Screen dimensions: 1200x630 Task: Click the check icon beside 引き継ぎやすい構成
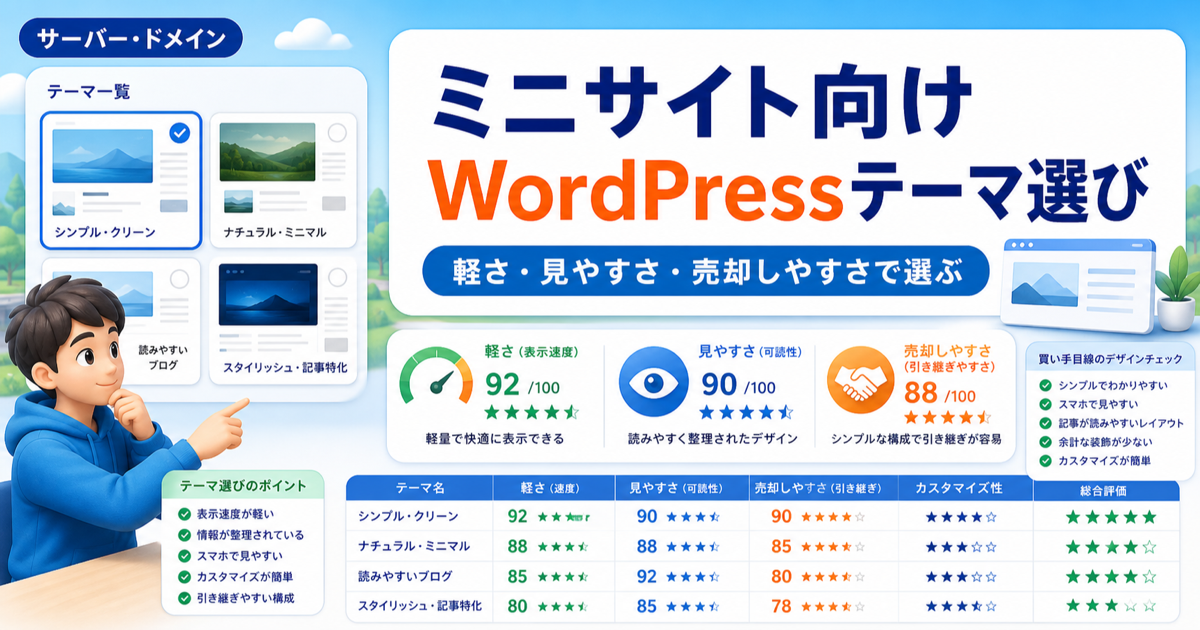pyautogui.click(x=183, y=599)
